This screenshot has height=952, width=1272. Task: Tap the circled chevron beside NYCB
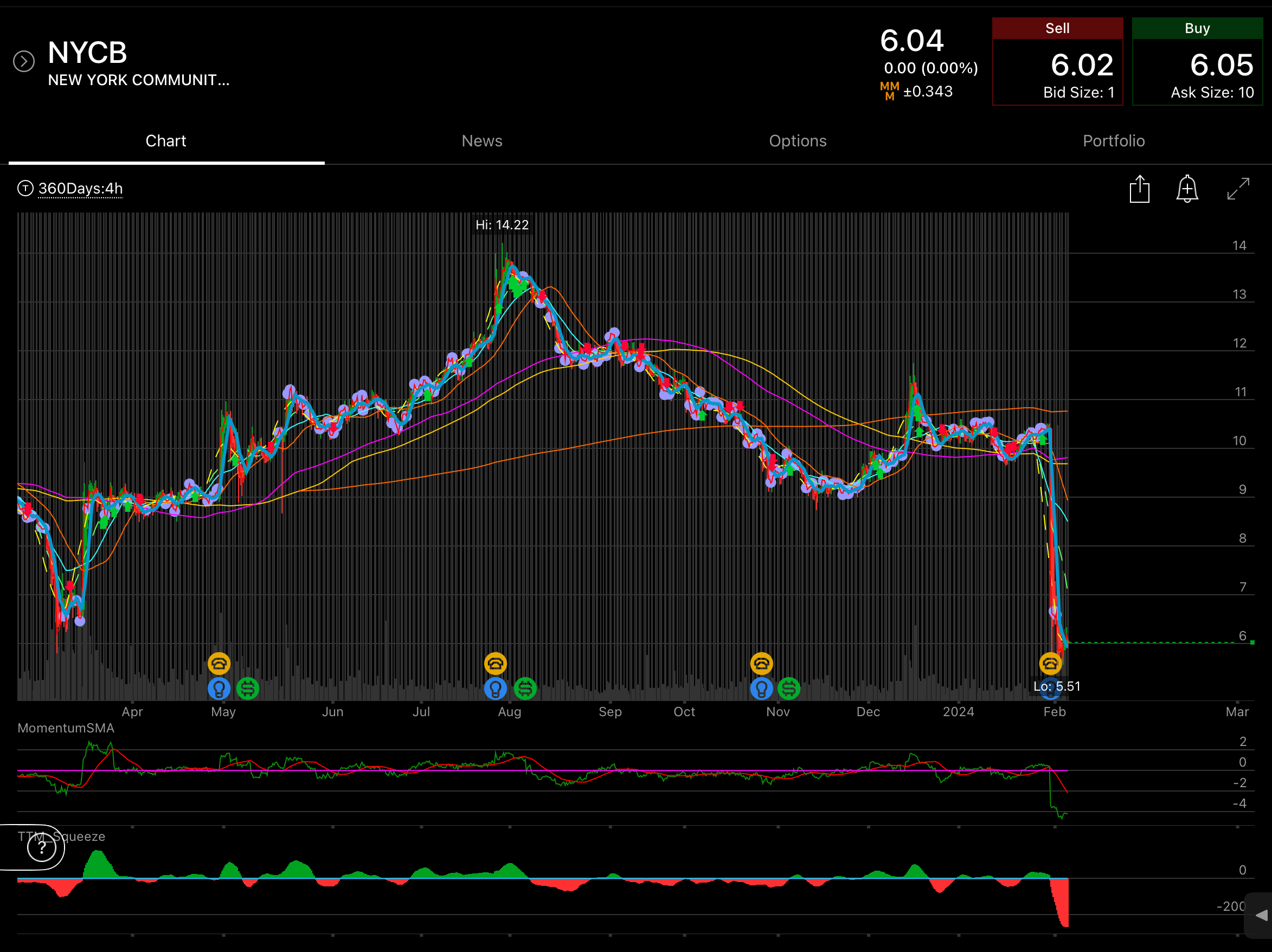[x=24, y=61]
